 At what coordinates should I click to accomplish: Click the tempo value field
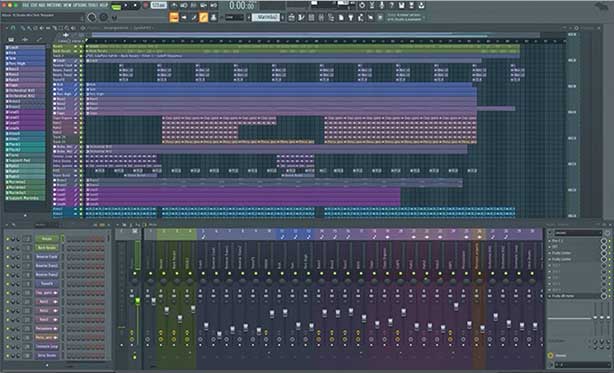pyautogui.click(x=158, y=5)
